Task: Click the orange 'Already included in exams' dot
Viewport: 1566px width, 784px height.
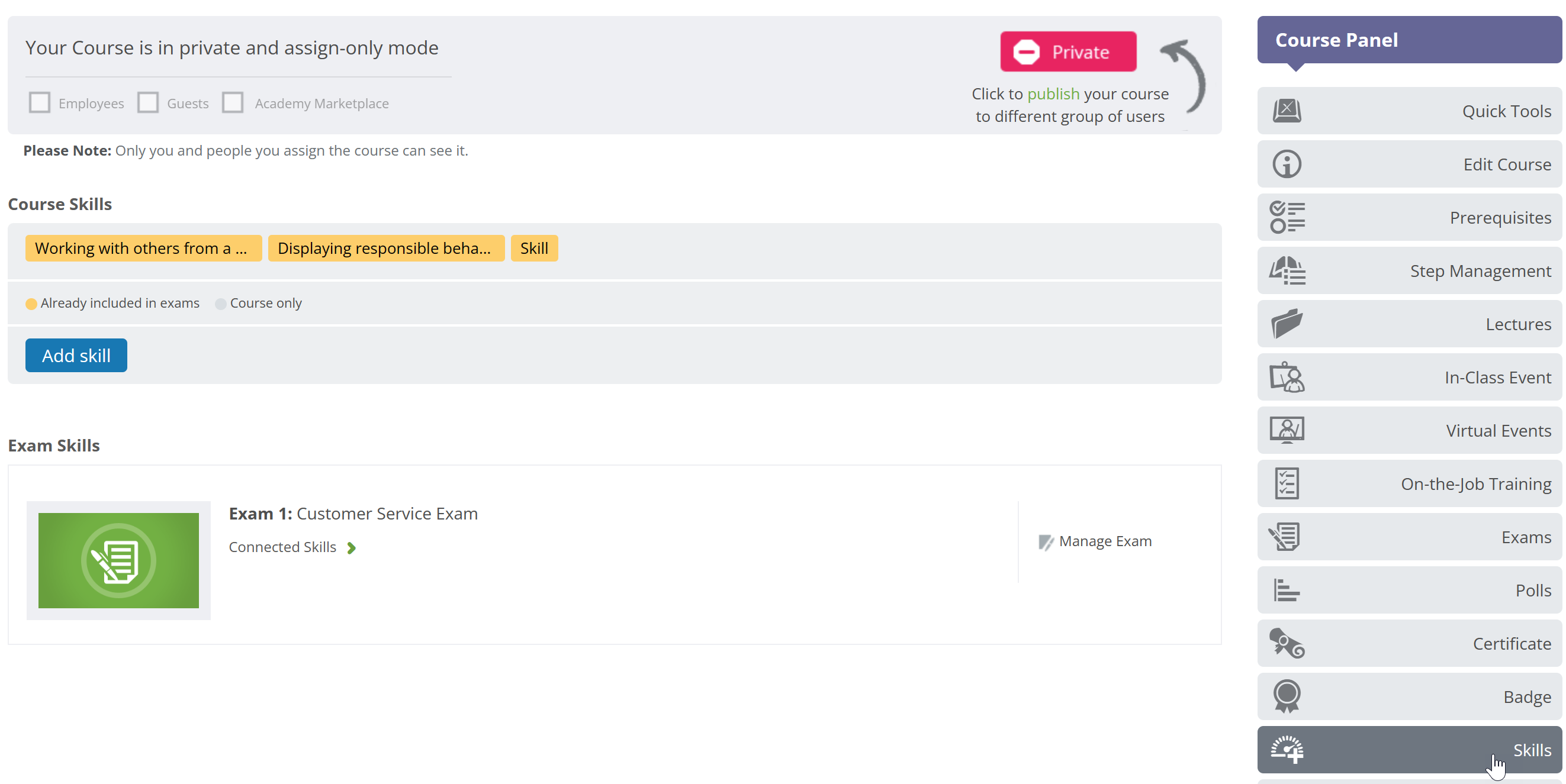Action: [31, 304]
